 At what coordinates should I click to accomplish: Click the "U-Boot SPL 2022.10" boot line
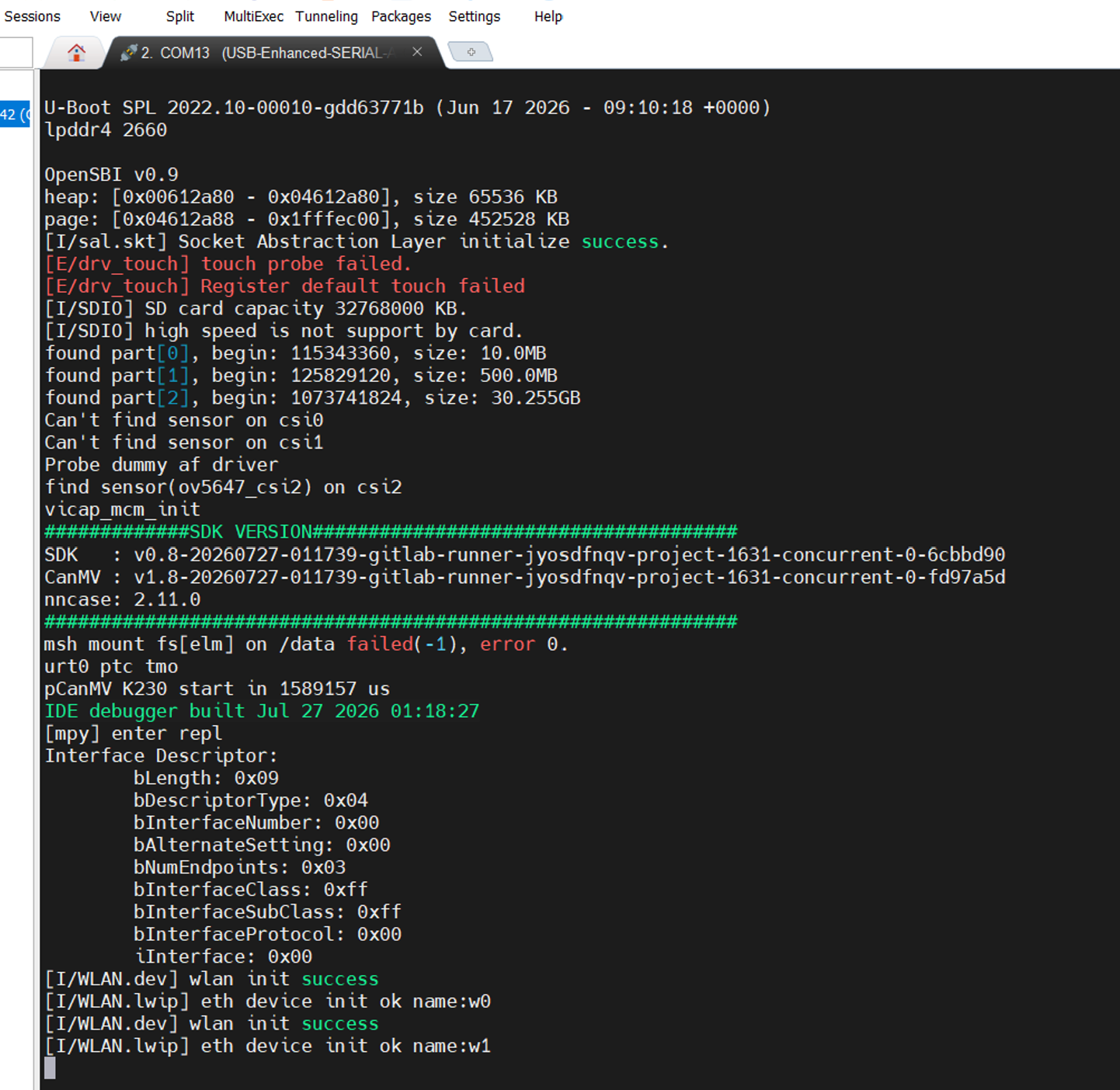(x=408, y=107)
